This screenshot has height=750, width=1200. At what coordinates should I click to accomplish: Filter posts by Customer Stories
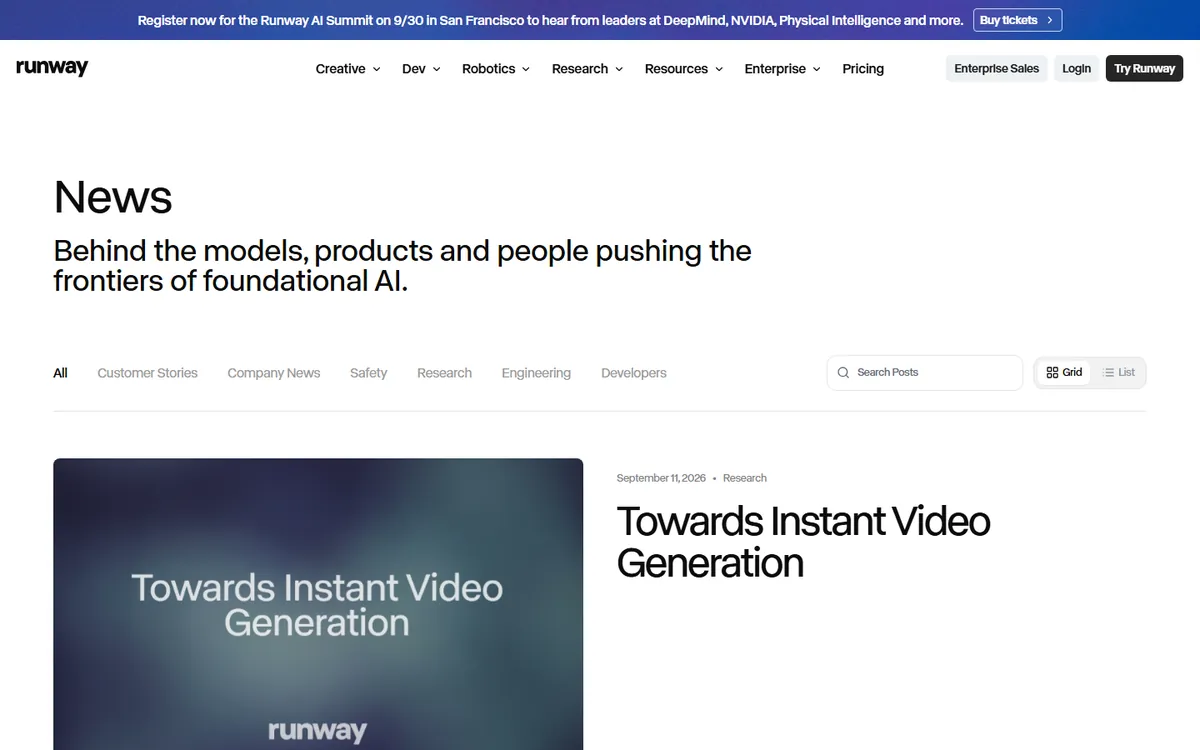[x=147, y=373]
